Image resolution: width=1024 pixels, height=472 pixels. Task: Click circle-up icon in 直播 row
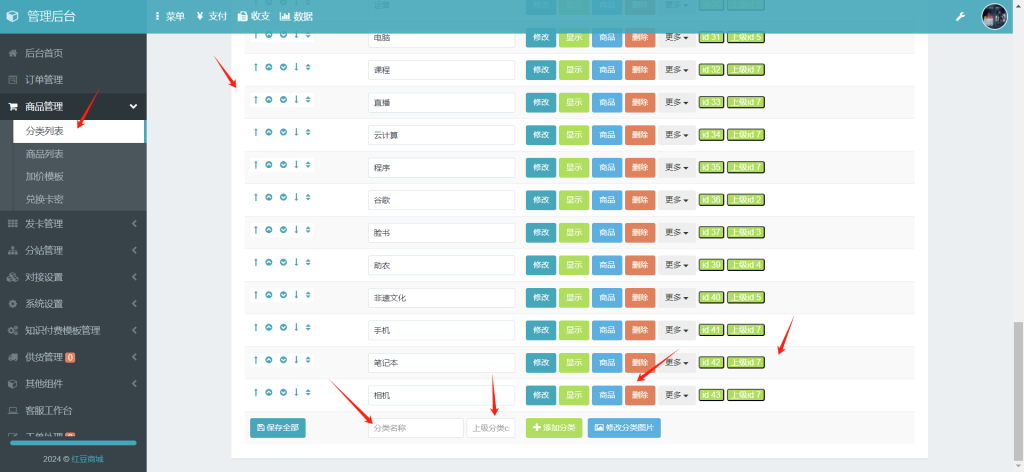tap(269, 100)
